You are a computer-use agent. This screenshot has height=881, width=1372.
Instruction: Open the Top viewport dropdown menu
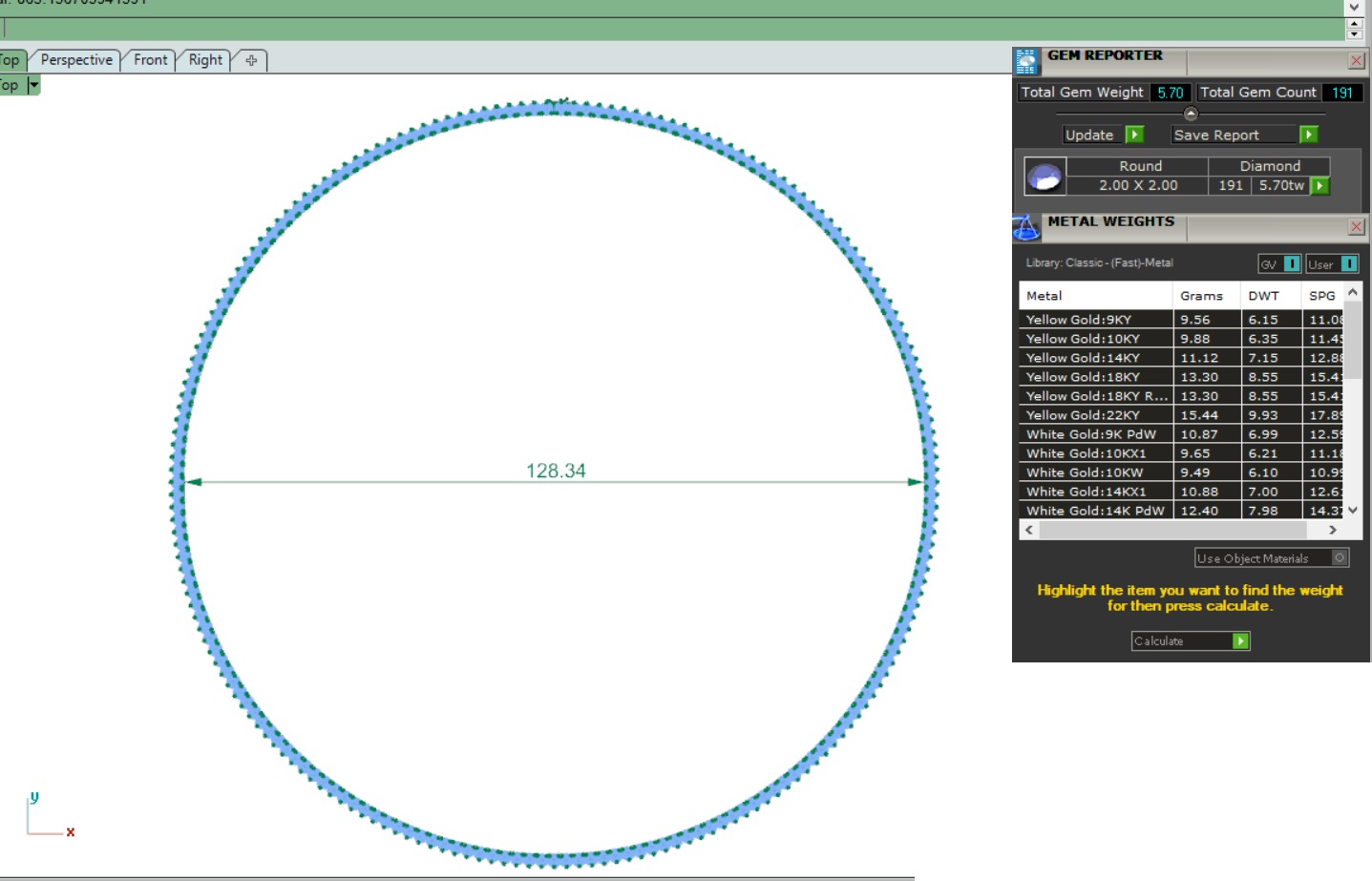click(x=33, y=85)
